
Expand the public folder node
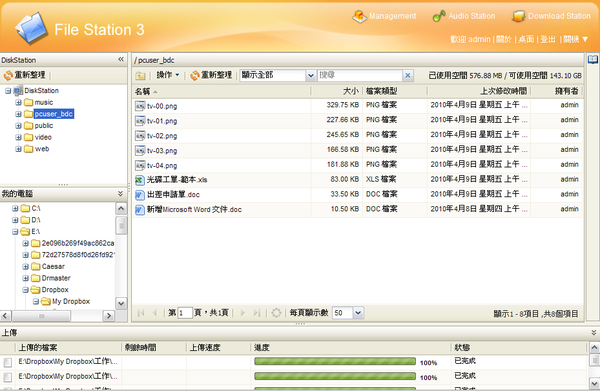coord(18,126)
